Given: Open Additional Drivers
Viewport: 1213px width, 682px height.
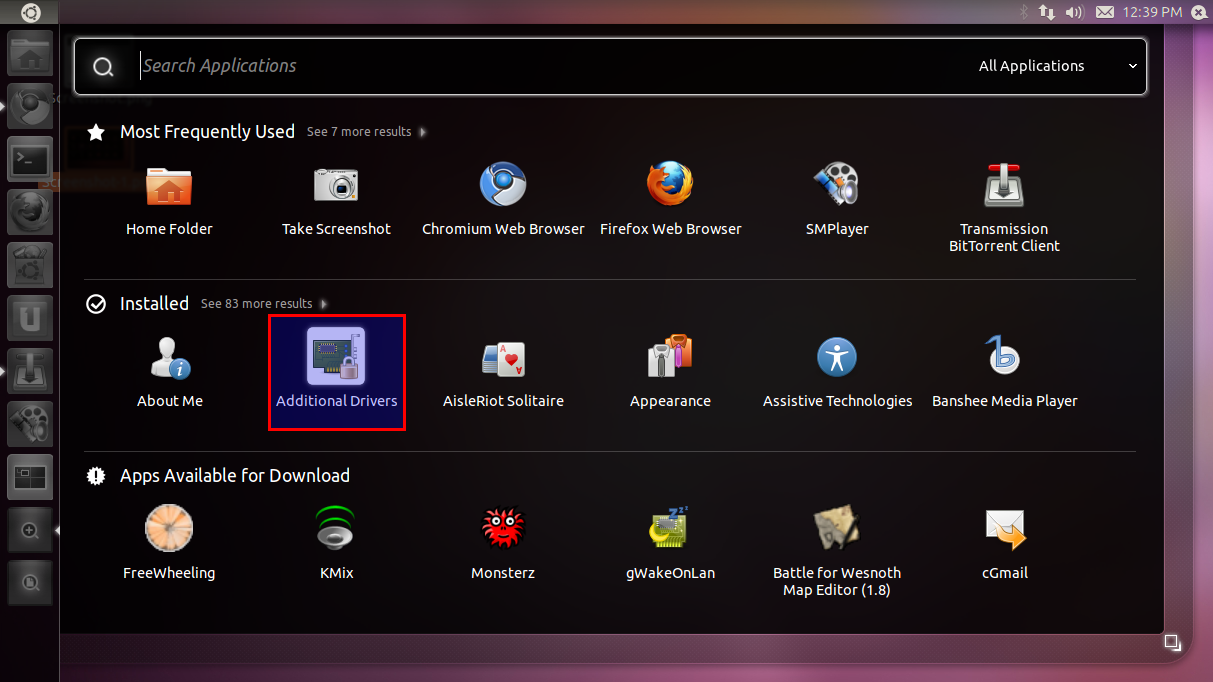Looking at the screenshot, I should click(x=336, y=372).
